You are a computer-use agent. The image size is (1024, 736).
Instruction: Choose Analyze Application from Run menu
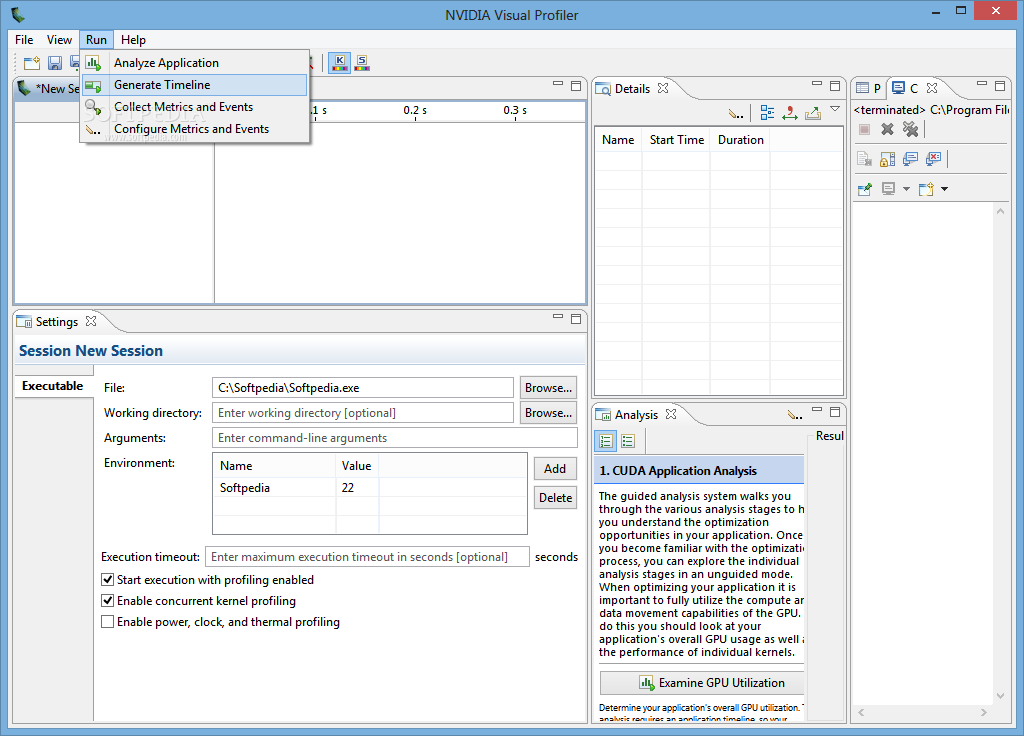click(195, 63)
